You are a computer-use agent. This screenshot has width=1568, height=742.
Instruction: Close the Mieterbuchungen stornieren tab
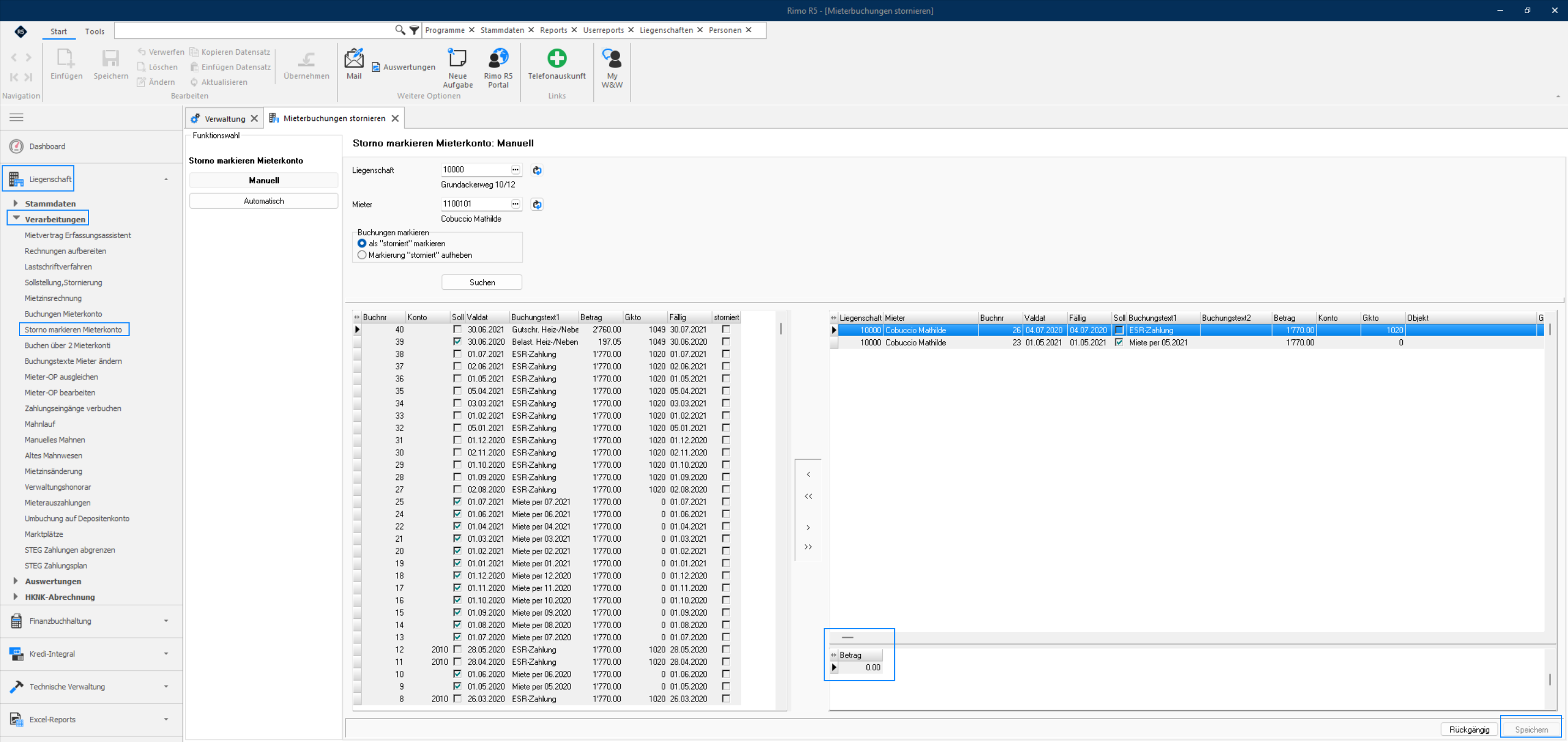pyautogui.click(x=395, y=118)
